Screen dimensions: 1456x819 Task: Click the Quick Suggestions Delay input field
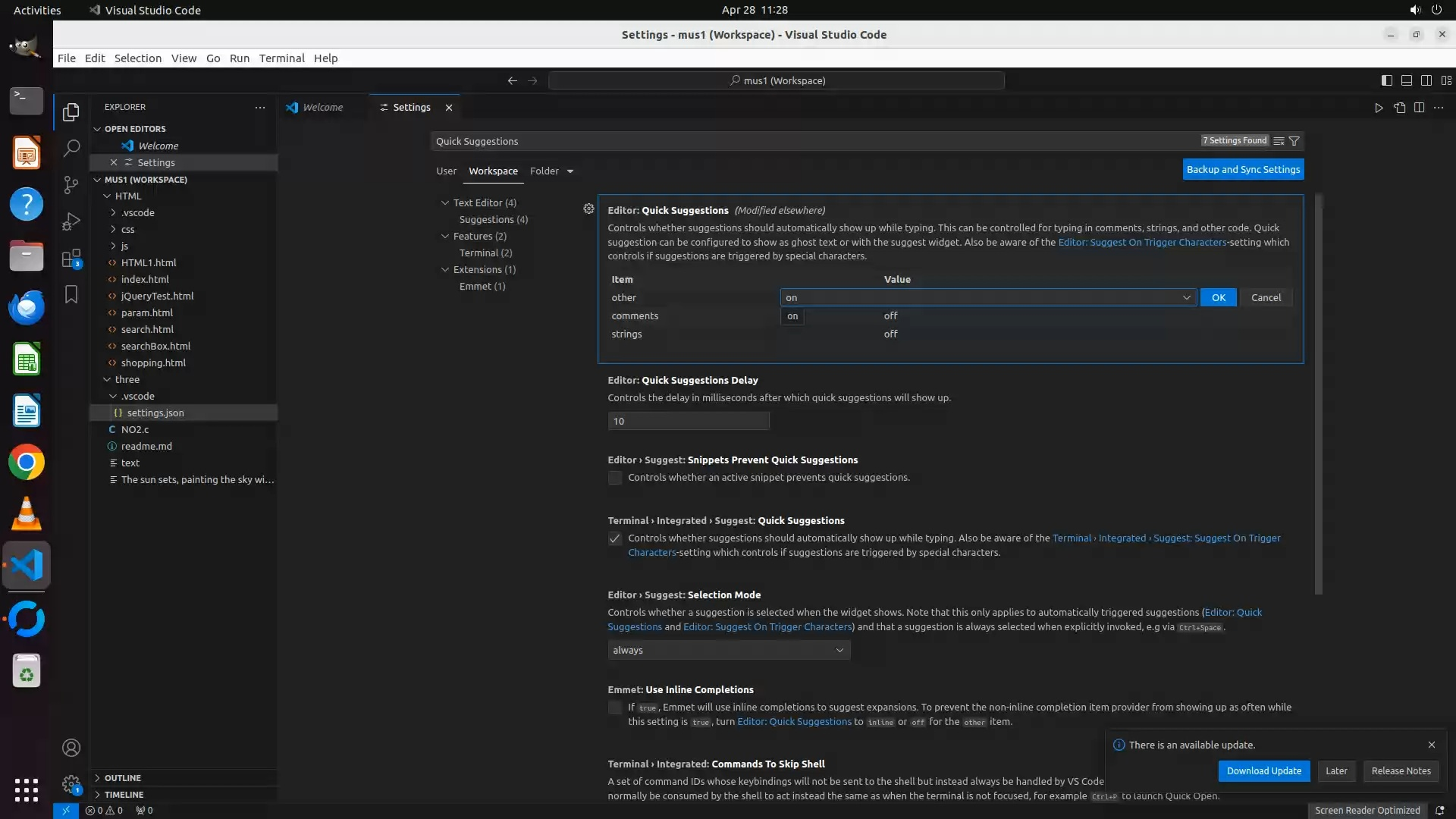[688, 421]
